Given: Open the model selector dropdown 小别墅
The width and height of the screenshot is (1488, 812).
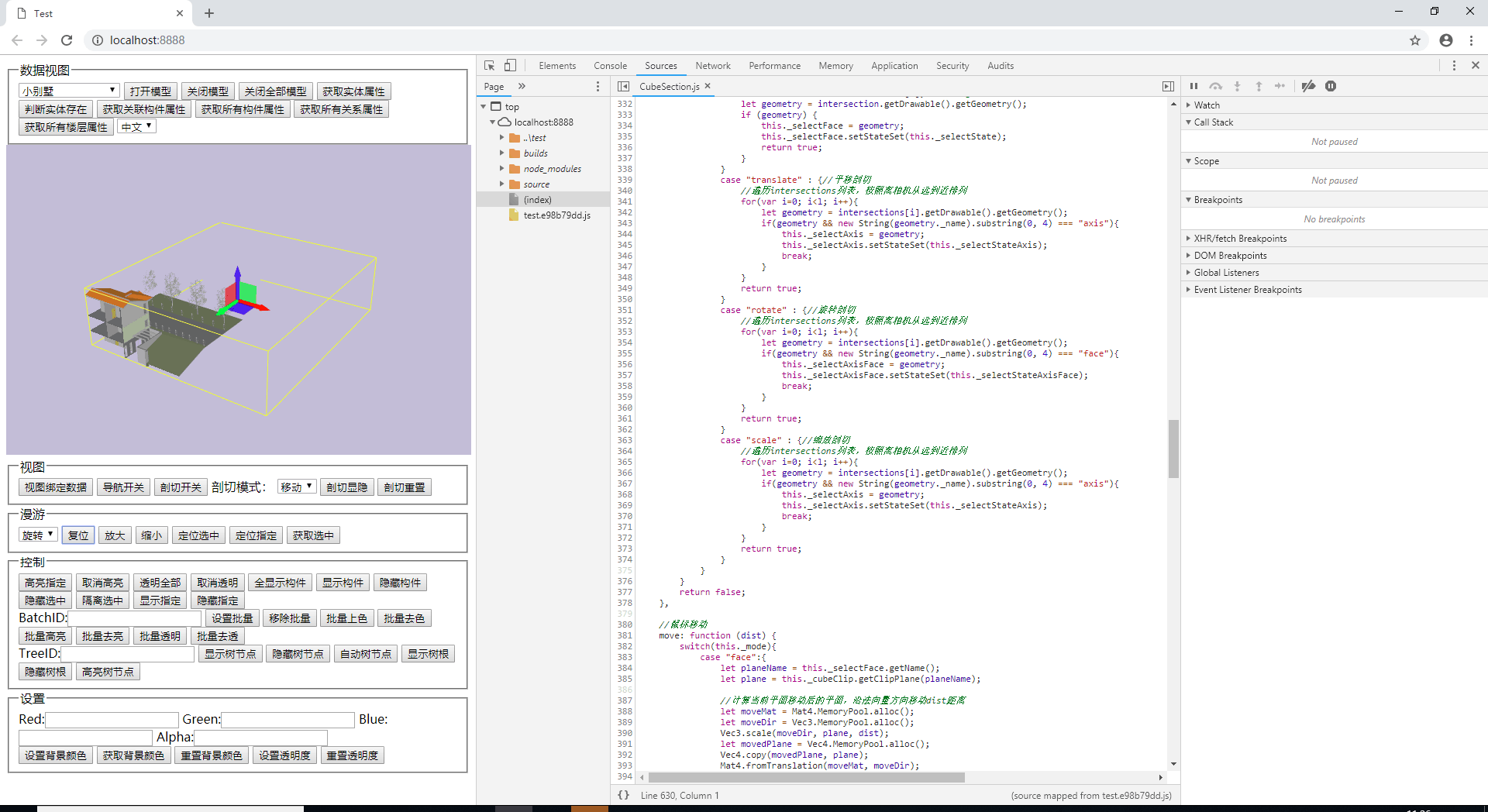Looking at the screenshot, I should [x=69, y=91].
